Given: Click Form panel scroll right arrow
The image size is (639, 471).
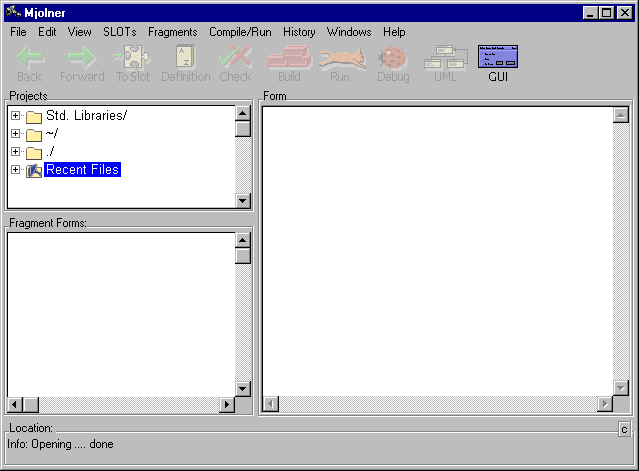Looking at the screenshot, I should pos(603,404).
